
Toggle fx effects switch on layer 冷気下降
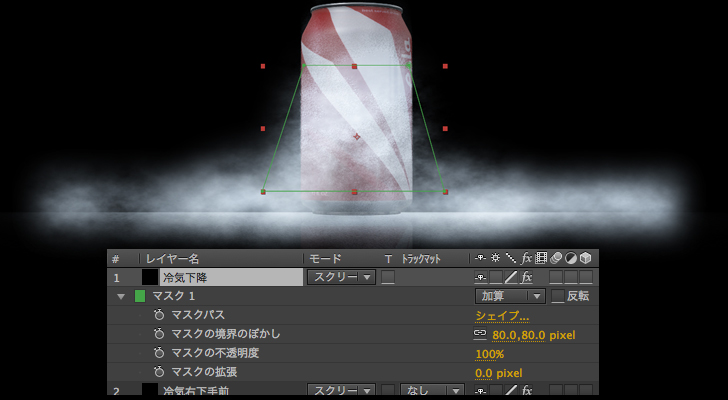[x=526, y=277]
